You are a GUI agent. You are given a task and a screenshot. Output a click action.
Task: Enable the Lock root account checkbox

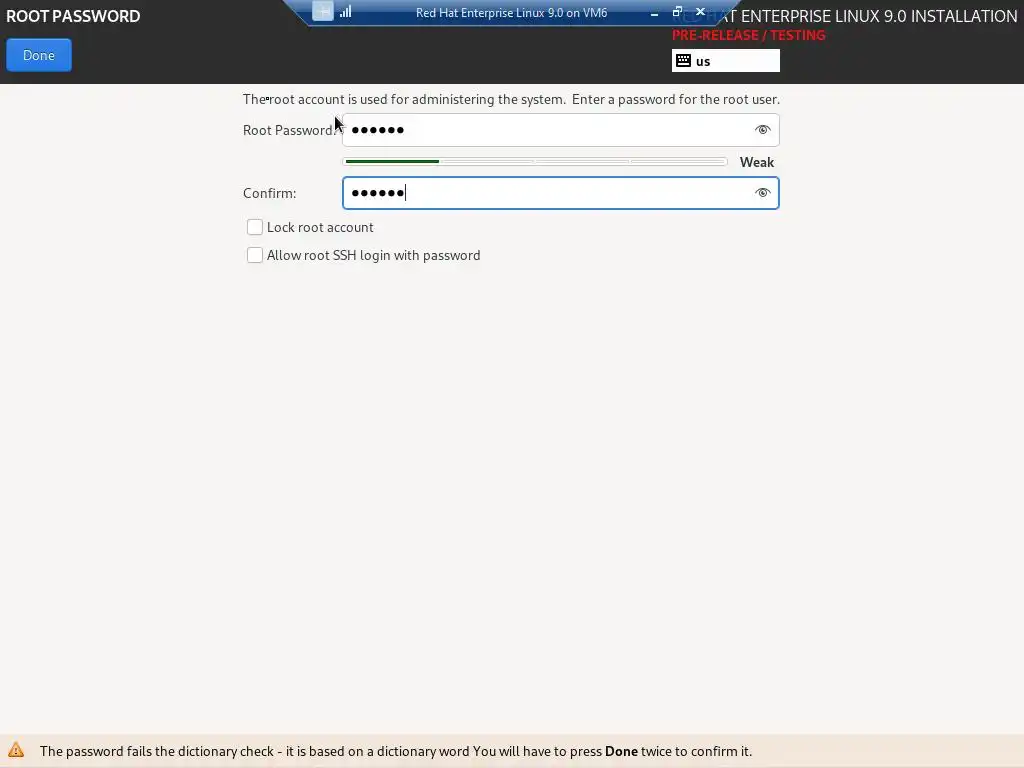(x=255, y=227)
